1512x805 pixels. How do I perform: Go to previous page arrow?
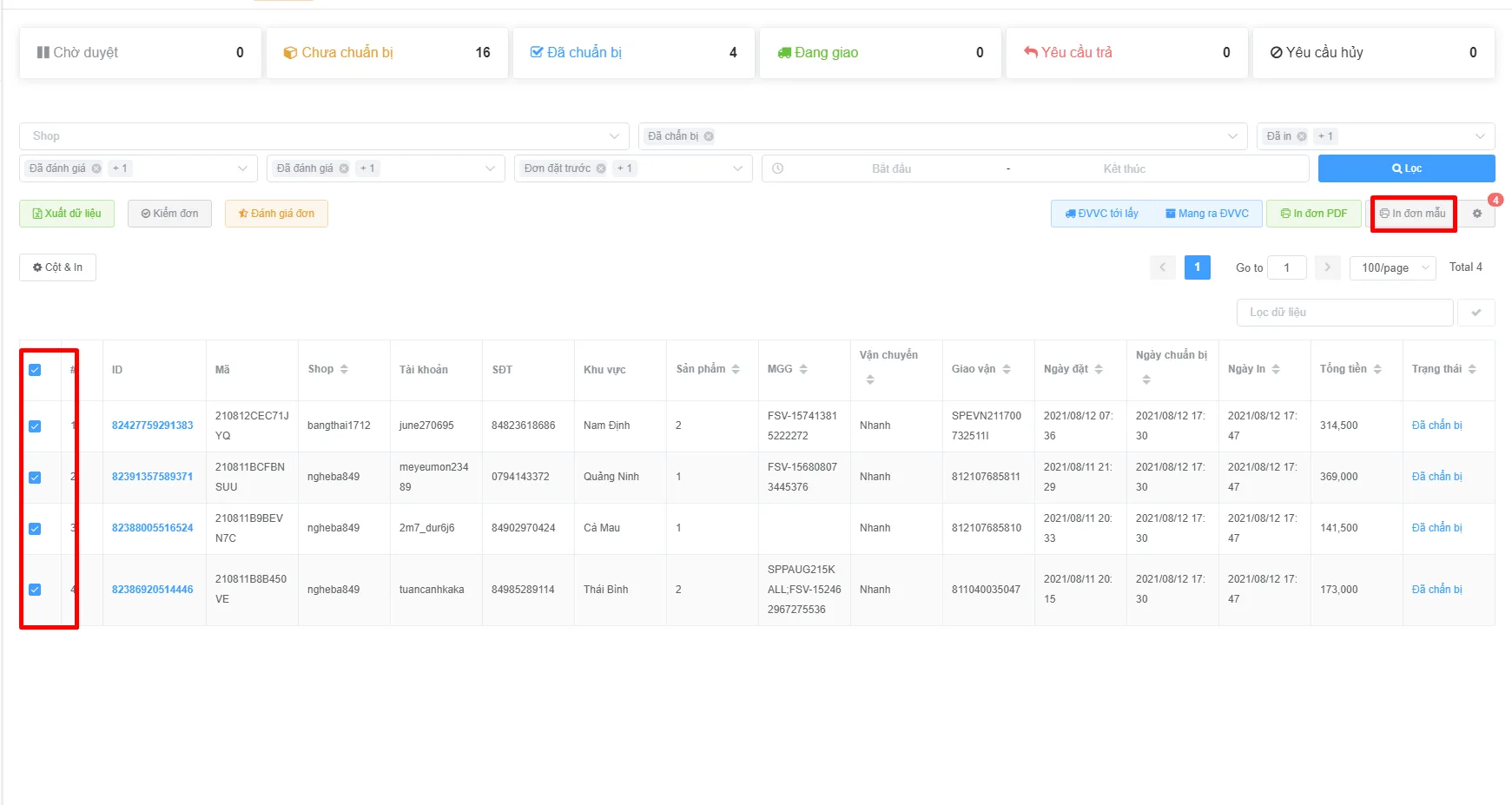(1162, 267)
